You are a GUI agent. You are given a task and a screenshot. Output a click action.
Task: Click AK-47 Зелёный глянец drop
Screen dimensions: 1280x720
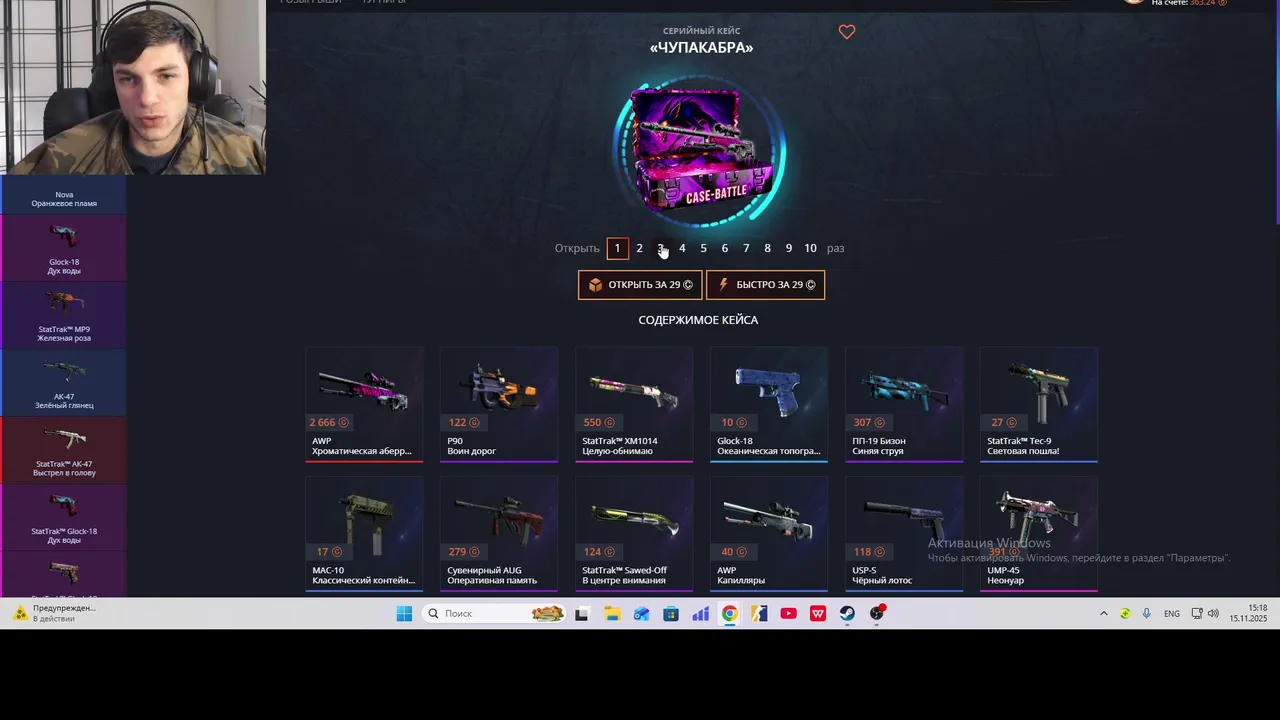click(63, 382)
